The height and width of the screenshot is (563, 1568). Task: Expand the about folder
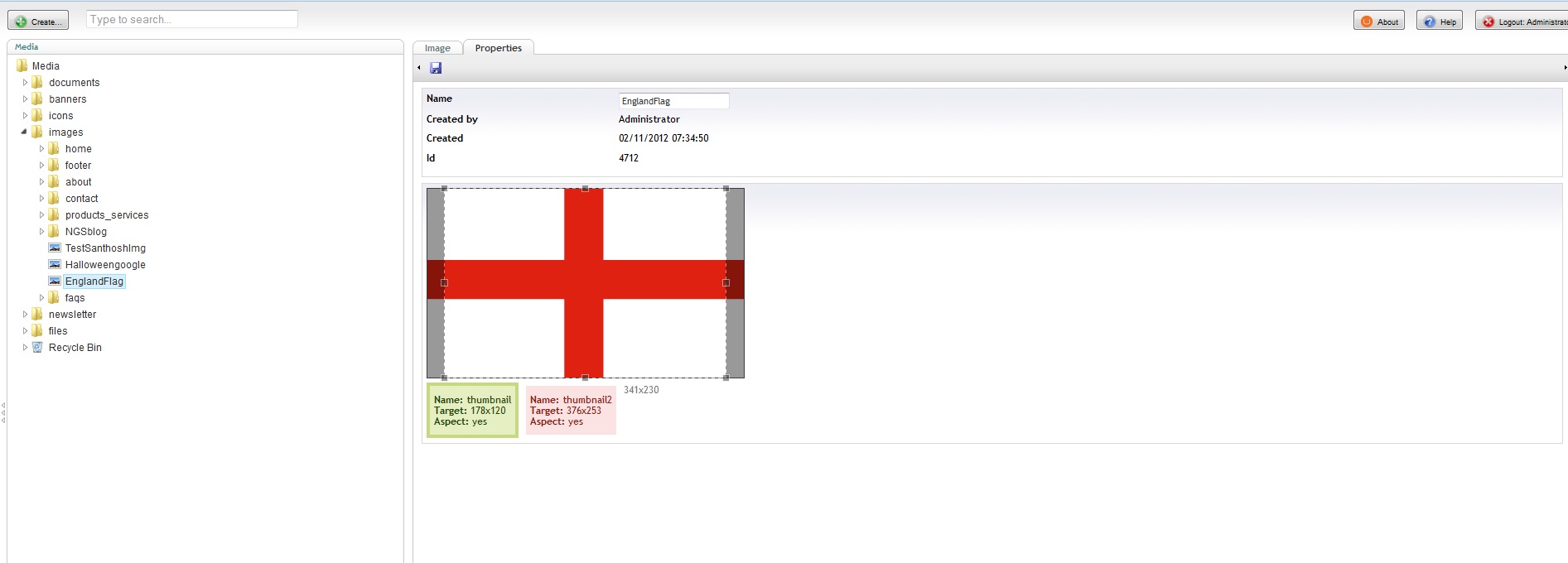point(41,182)
